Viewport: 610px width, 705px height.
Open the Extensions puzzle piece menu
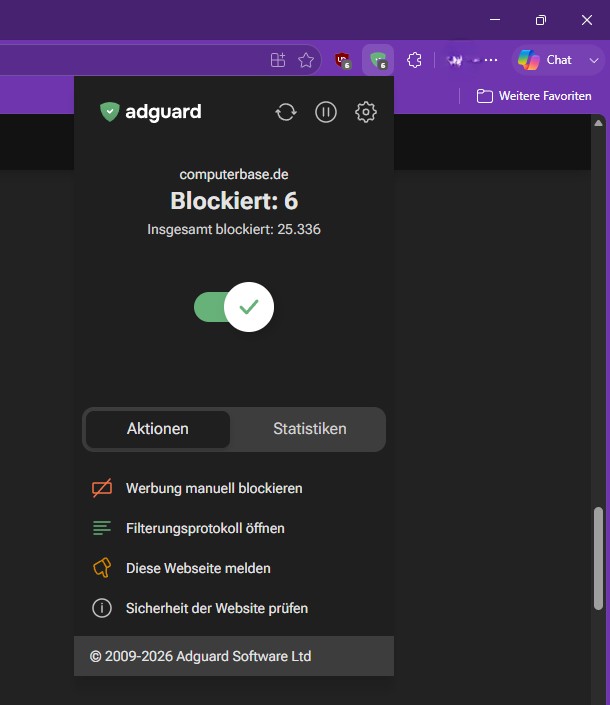414,60
